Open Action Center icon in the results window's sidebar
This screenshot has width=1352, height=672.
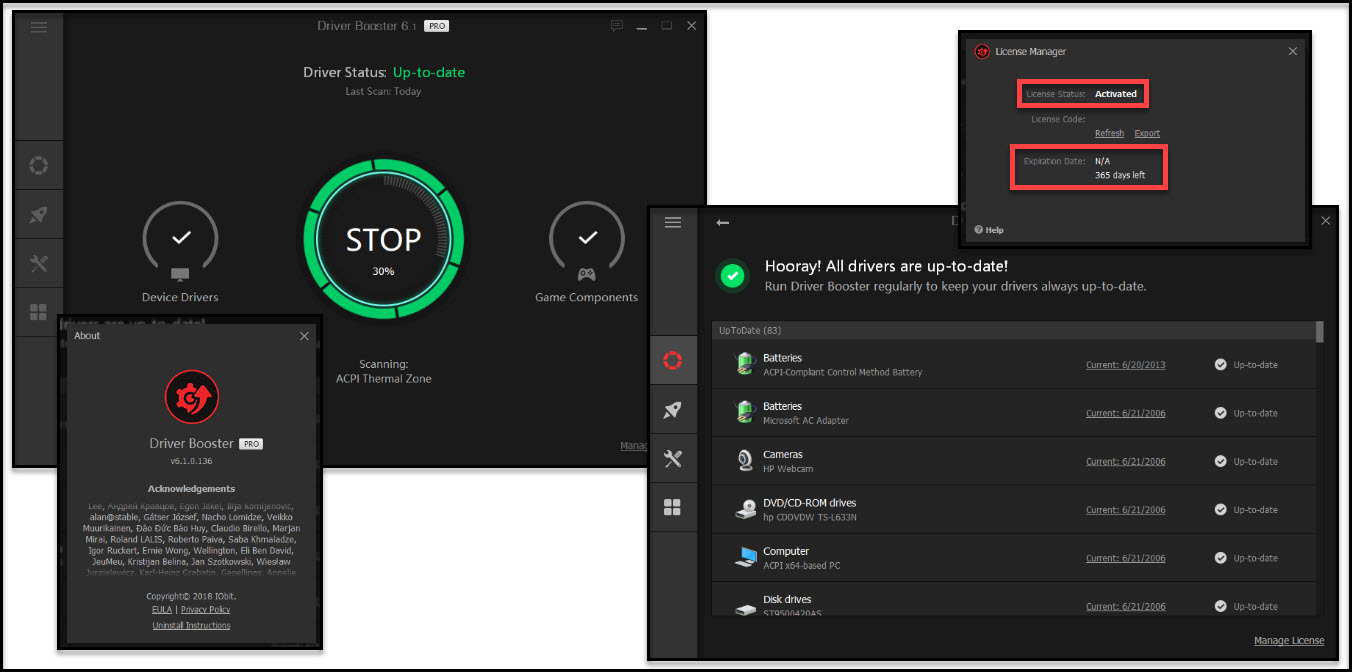point(673,507)
